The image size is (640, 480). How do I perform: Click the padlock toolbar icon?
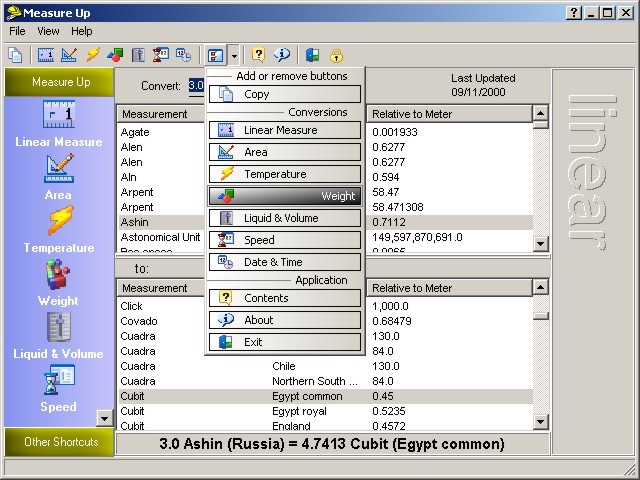[336, 56]
